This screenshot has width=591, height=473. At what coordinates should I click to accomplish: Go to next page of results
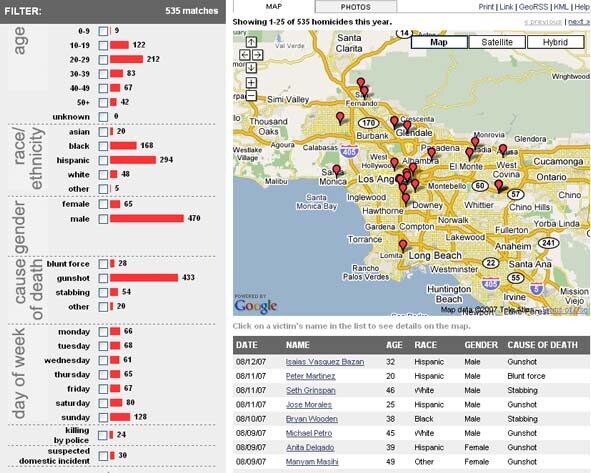pos(579,22)
